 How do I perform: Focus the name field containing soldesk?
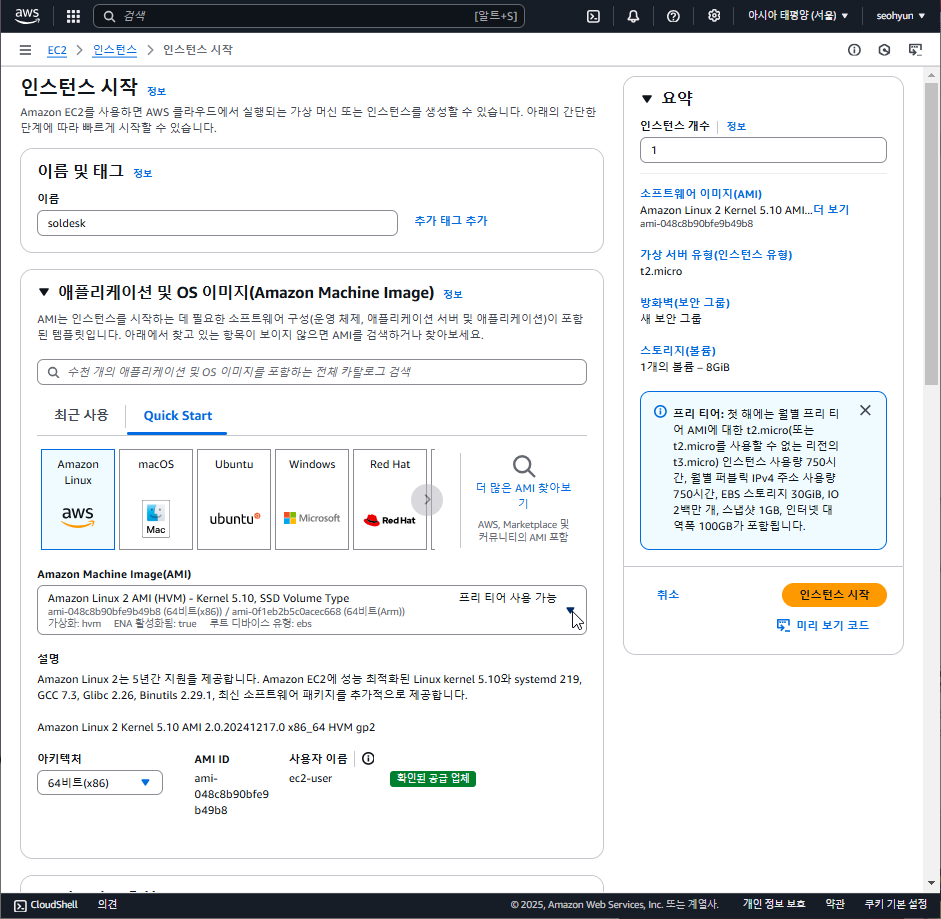pyautogui.click(x=217, y=223)
